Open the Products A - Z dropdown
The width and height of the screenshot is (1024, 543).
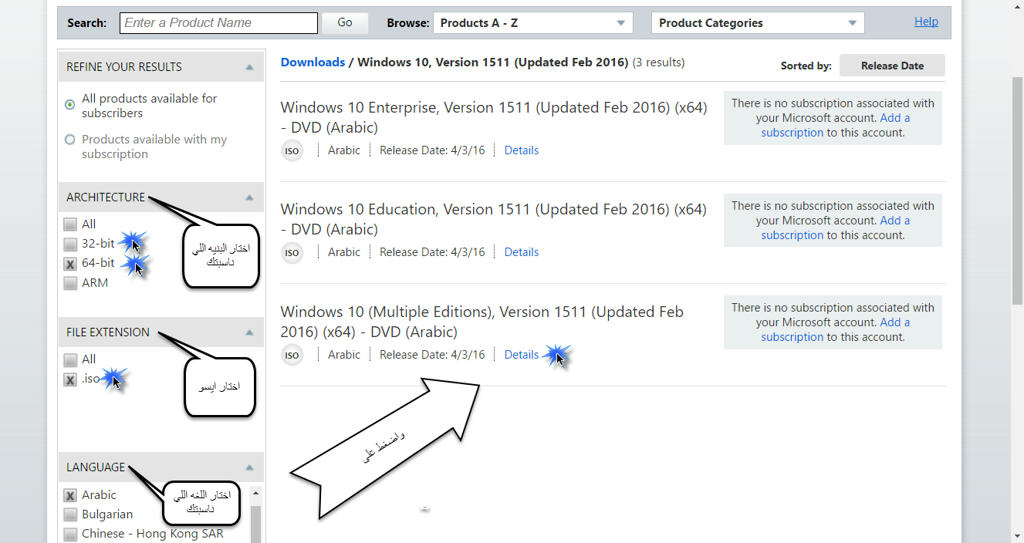[533, 23]
